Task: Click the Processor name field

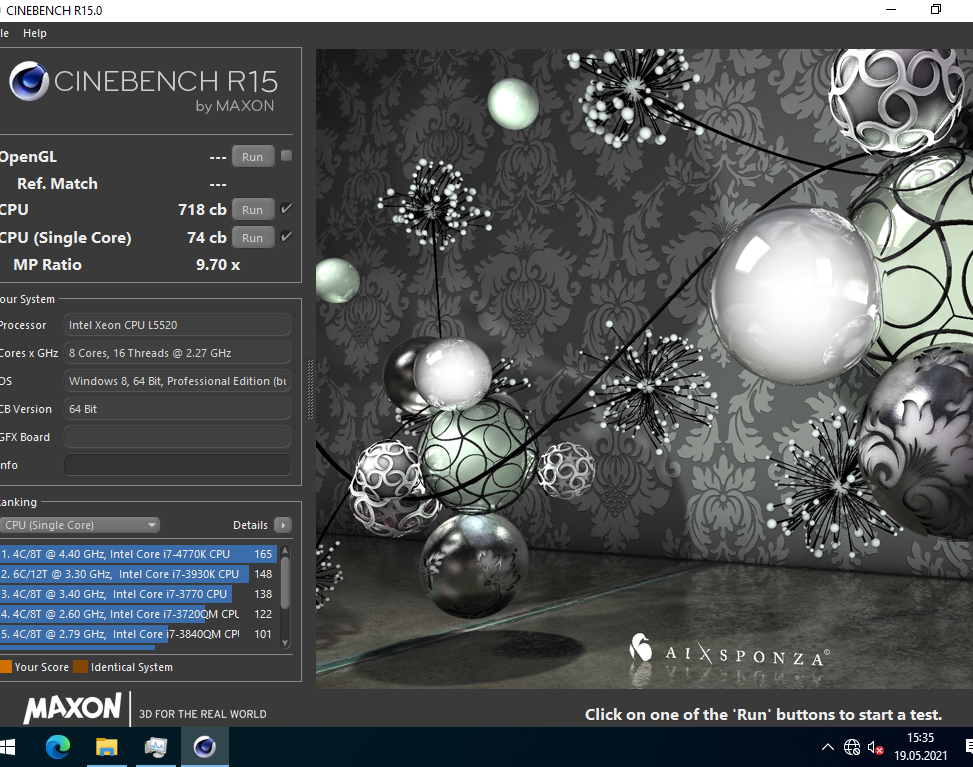Action: (177, 325)
